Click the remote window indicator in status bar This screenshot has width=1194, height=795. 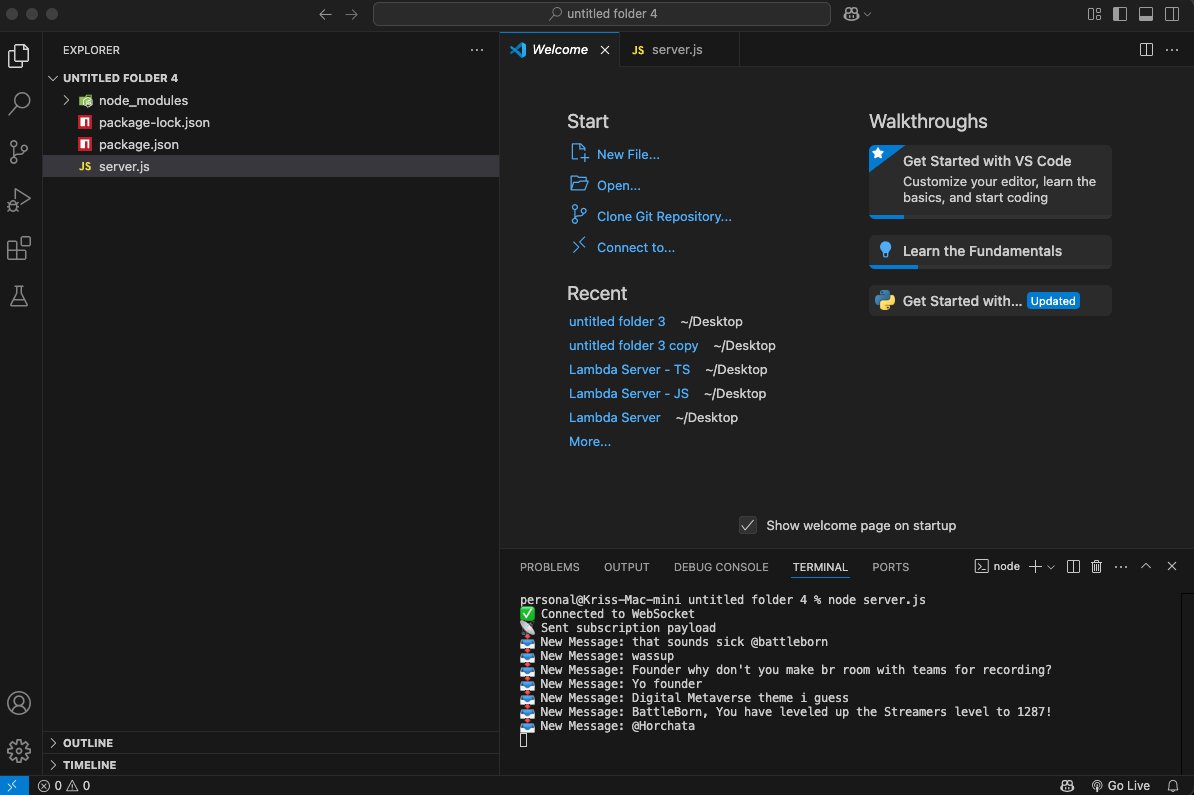click(14, 785)
